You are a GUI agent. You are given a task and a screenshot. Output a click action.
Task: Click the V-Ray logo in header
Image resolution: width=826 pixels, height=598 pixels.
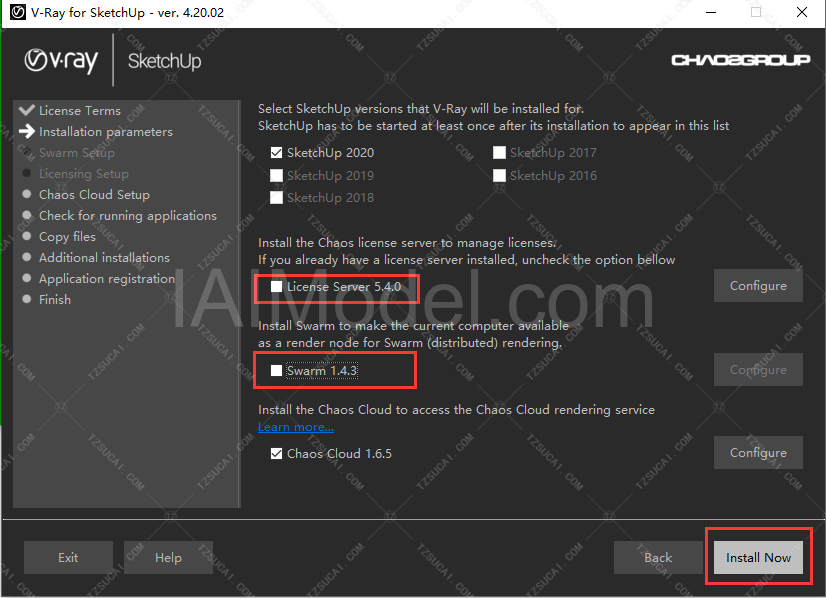pyautogui.click(x=61, y=61)
